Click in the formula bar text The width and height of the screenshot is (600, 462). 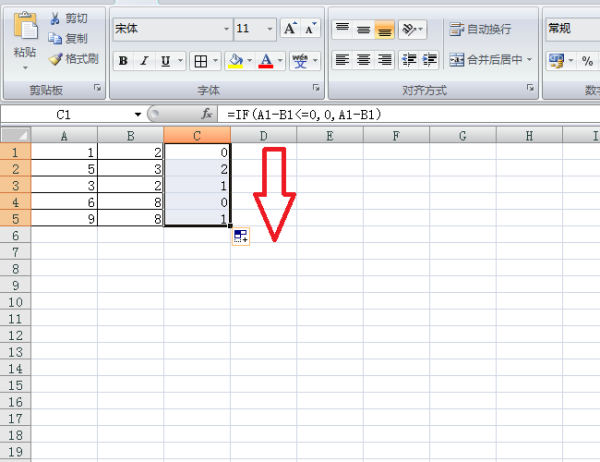[304, 114]
